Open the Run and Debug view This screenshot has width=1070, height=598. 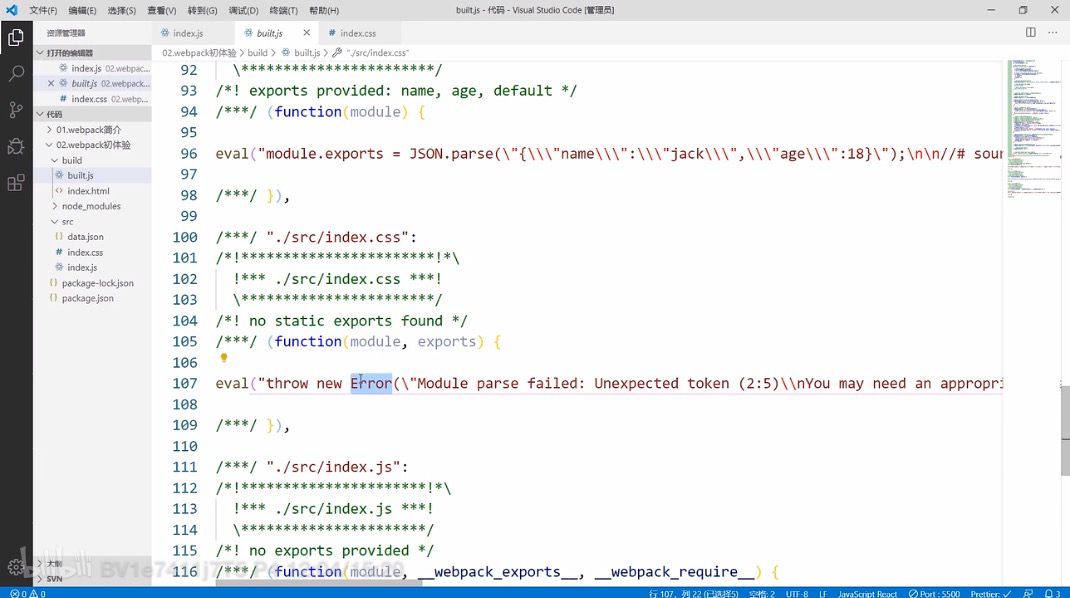pyautogui.click(x=16, y=145)
